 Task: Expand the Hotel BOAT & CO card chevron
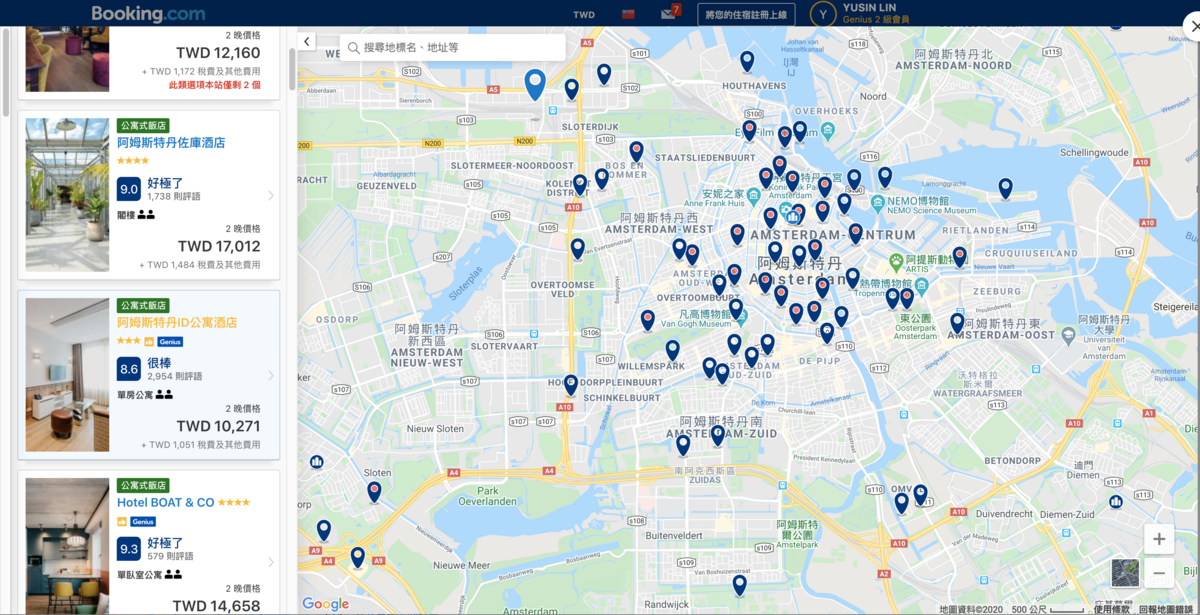coord(271,562)
